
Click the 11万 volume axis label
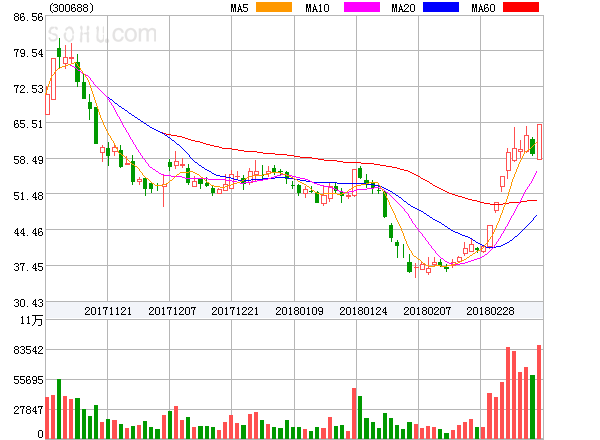tap(31, 320)
